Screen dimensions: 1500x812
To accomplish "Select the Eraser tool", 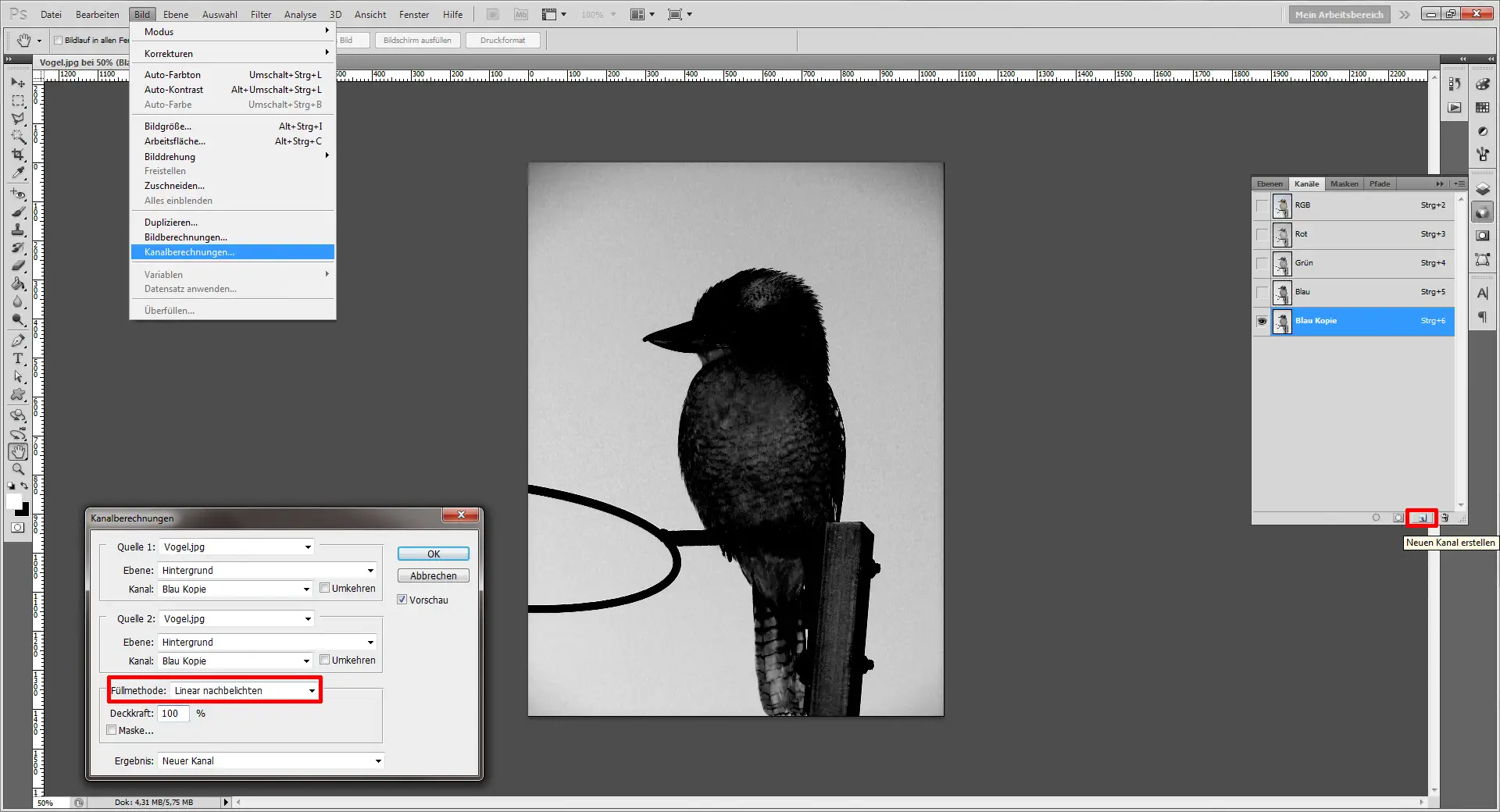I will coord(17,265).
